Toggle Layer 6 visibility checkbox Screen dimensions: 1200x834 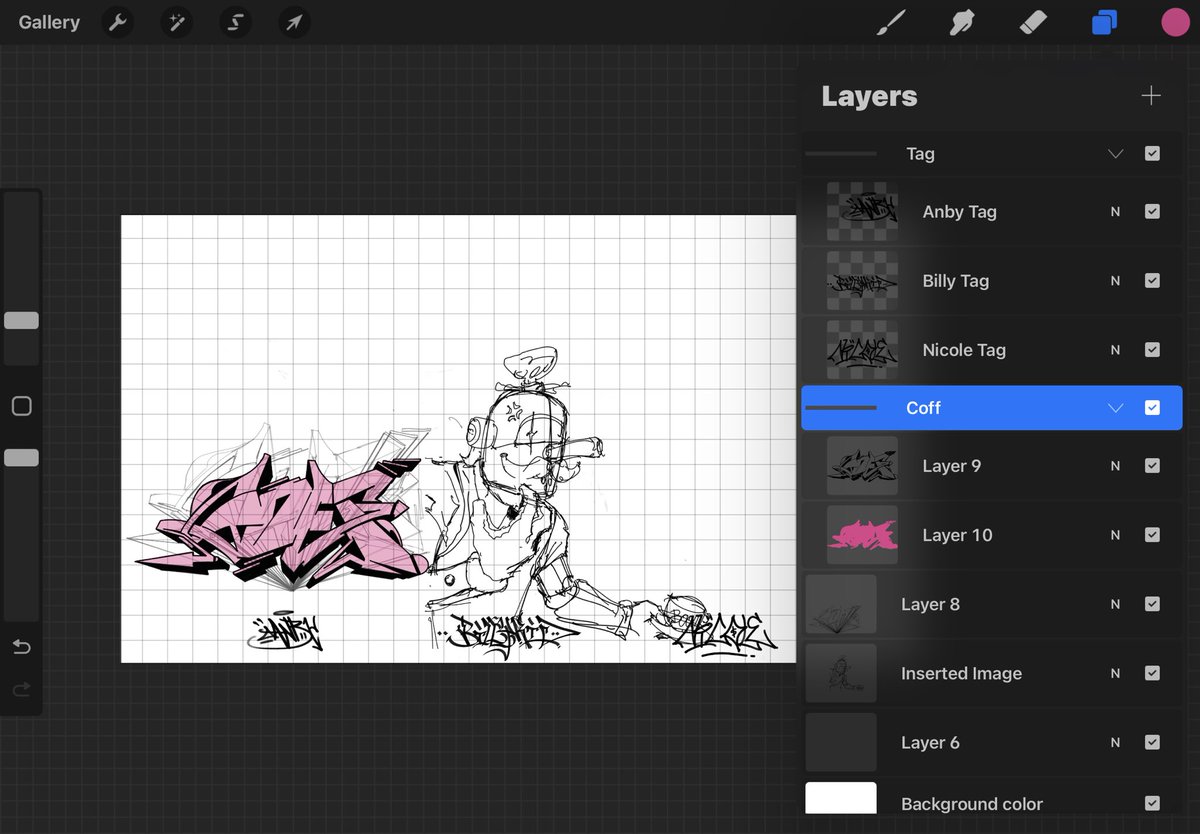1152,742
